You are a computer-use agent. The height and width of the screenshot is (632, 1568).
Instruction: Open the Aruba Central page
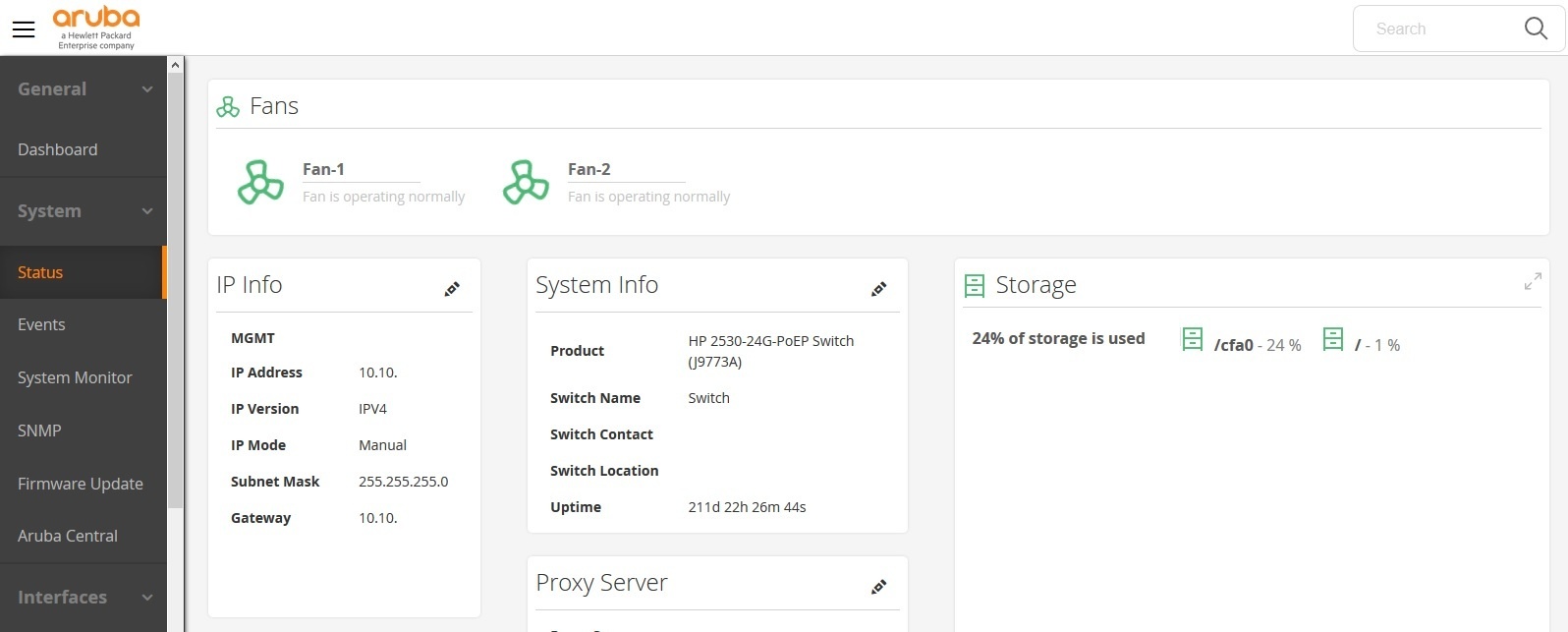click(x=68, y=536)
